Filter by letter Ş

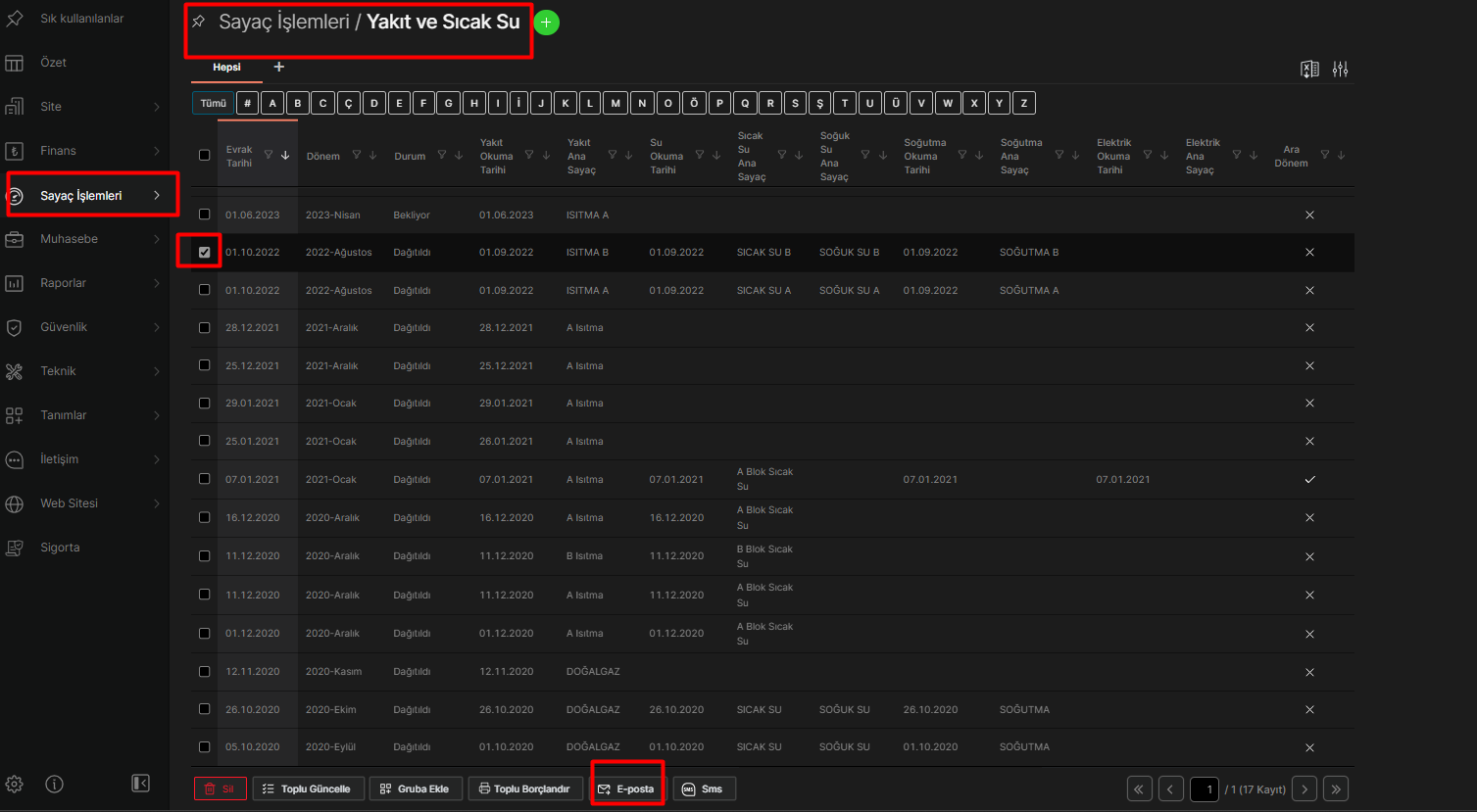pyautogui.click(x=819, y=103)
